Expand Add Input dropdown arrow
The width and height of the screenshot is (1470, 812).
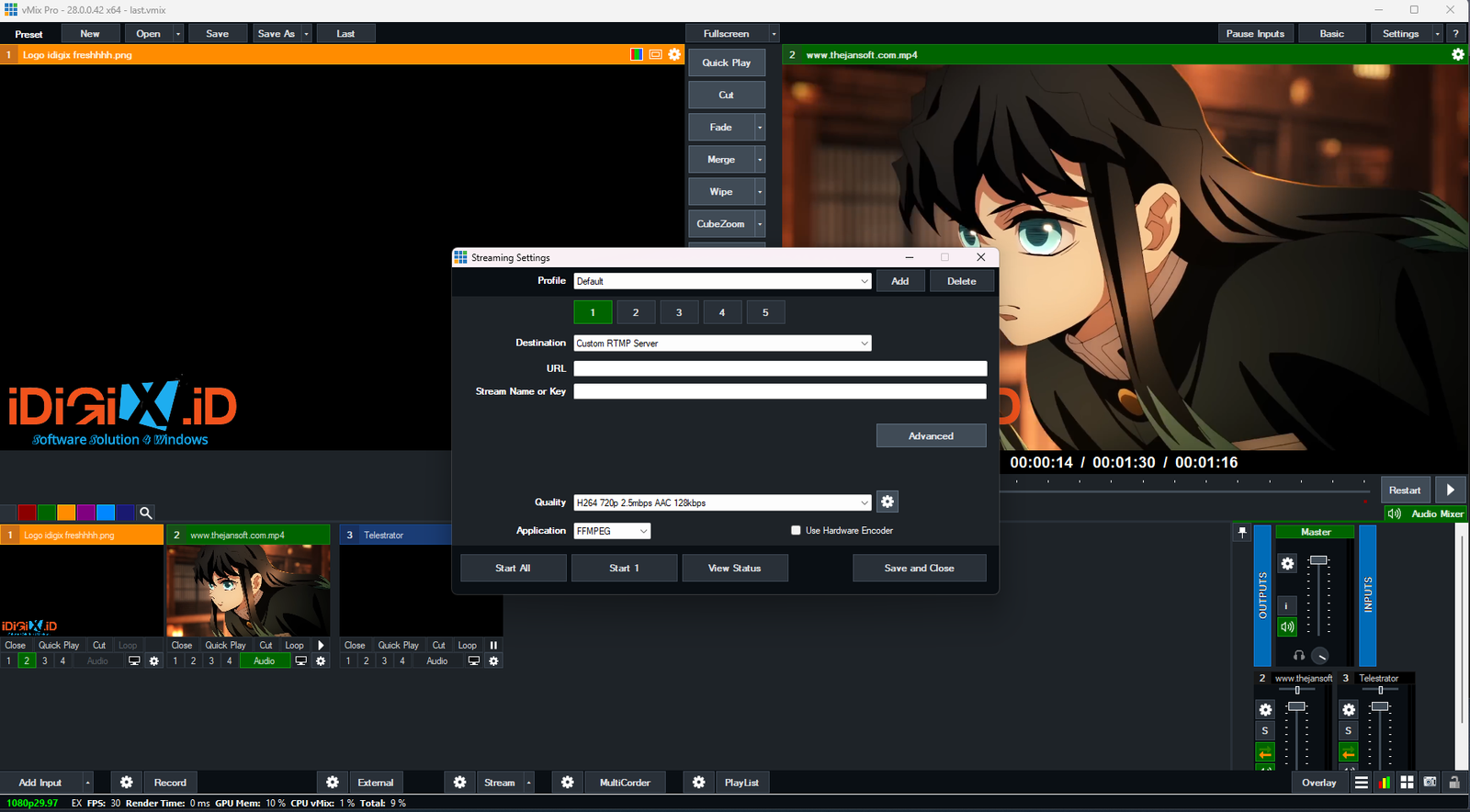[87, 783]
